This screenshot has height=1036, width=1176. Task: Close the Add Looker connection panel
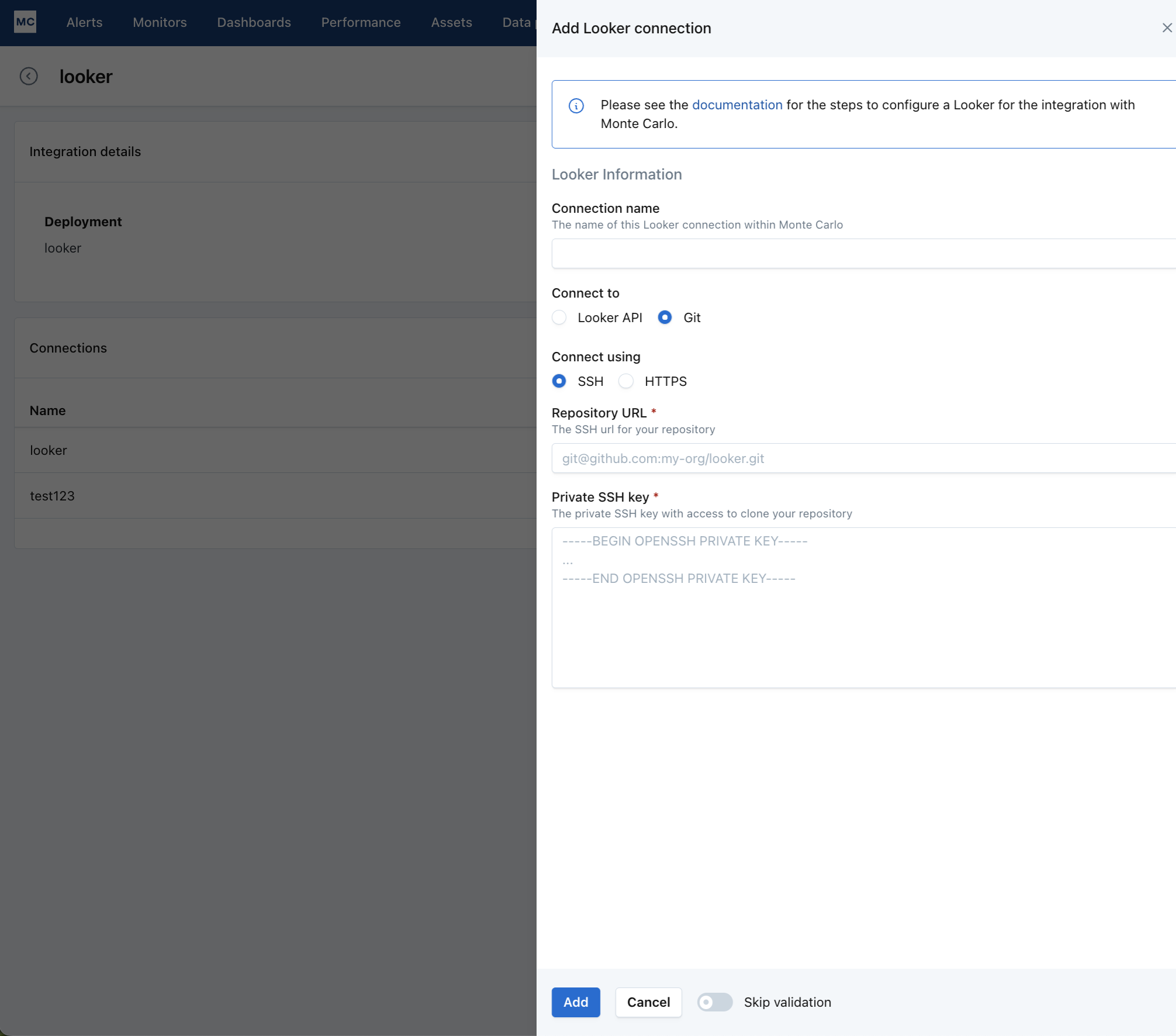1167,28
